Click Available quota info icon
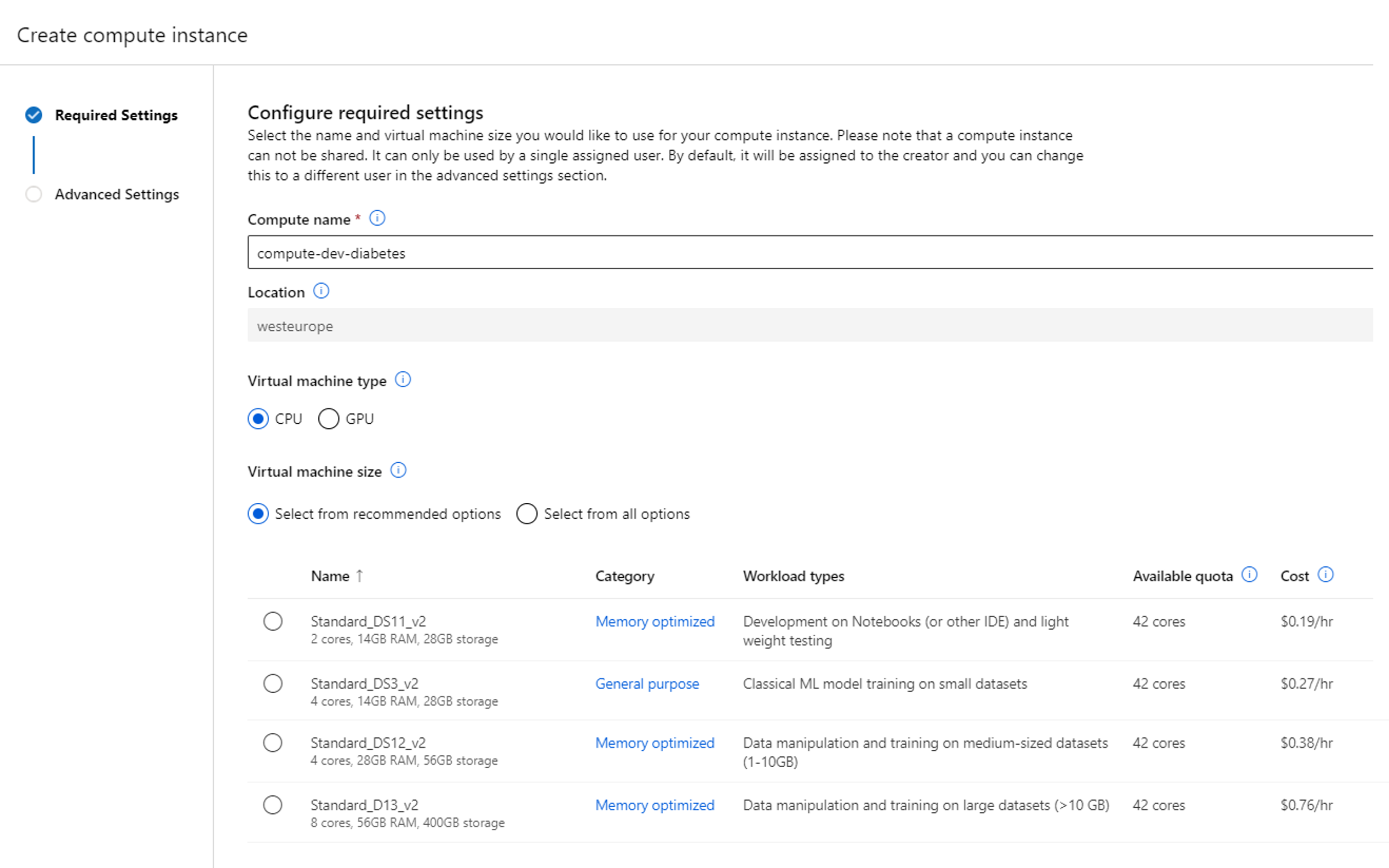The width and height of the screenshot is (1389, 868). [1250, 574]
